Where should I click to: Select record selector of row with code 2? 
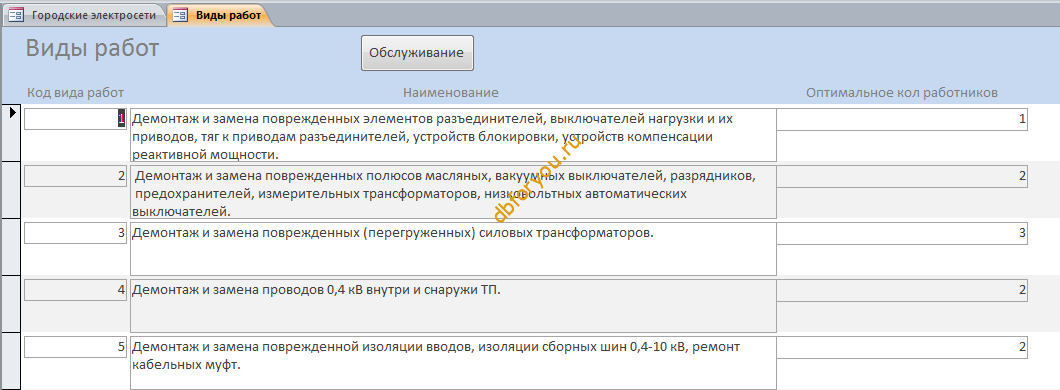(11, 190)
